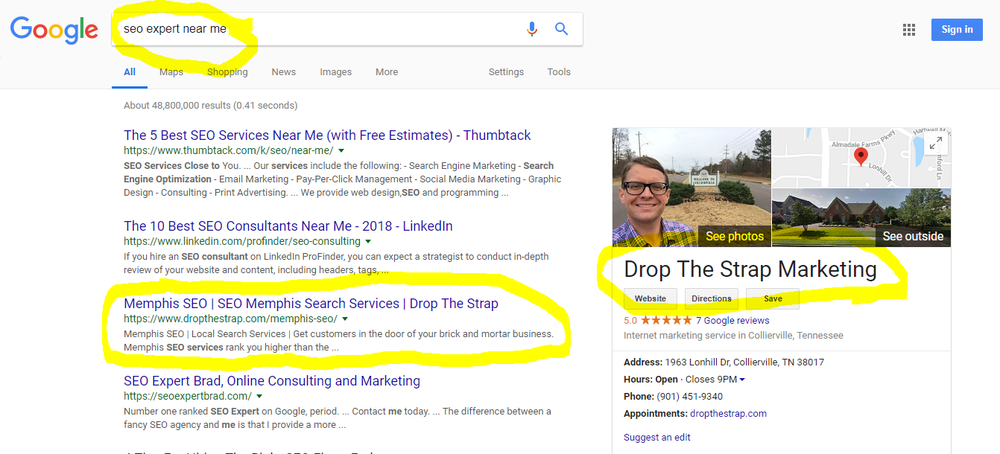This screenshot has height=454, width=1000.
Task: Open SEO Expert Brad result link
Action: (x=272, y=381)
